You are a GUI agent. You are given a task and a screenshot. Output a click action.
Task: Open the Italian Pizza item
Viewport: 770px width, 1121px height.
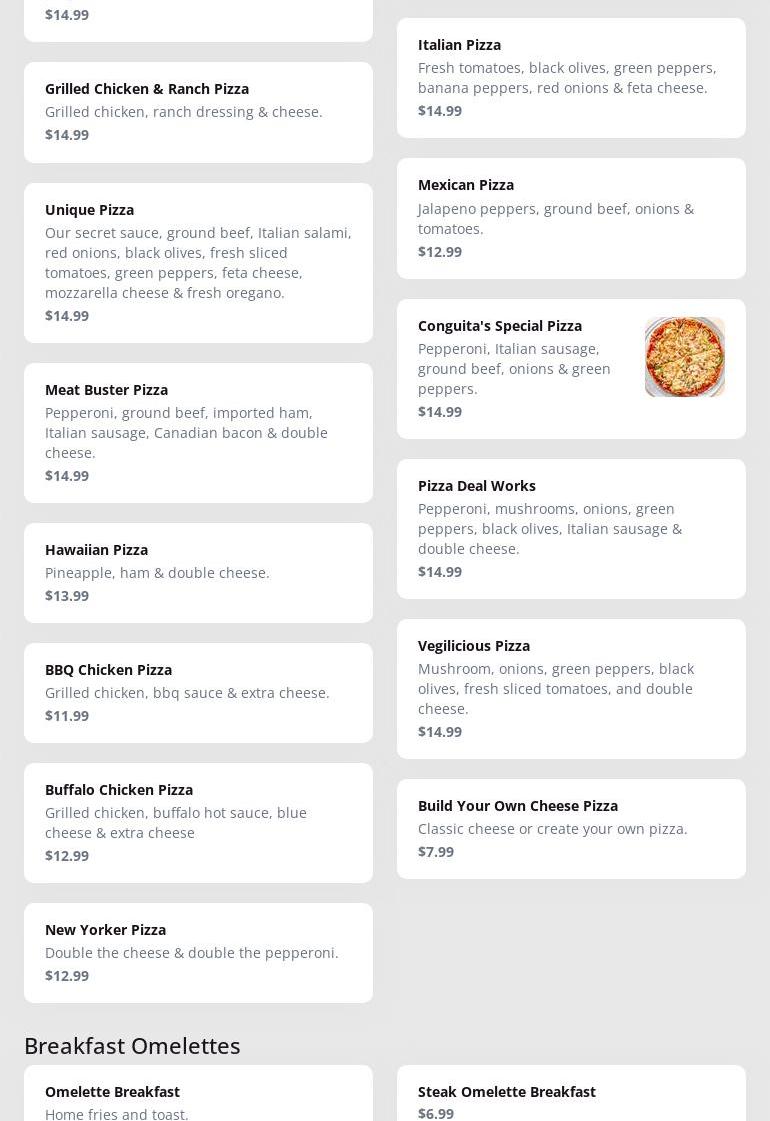(571, 77)
